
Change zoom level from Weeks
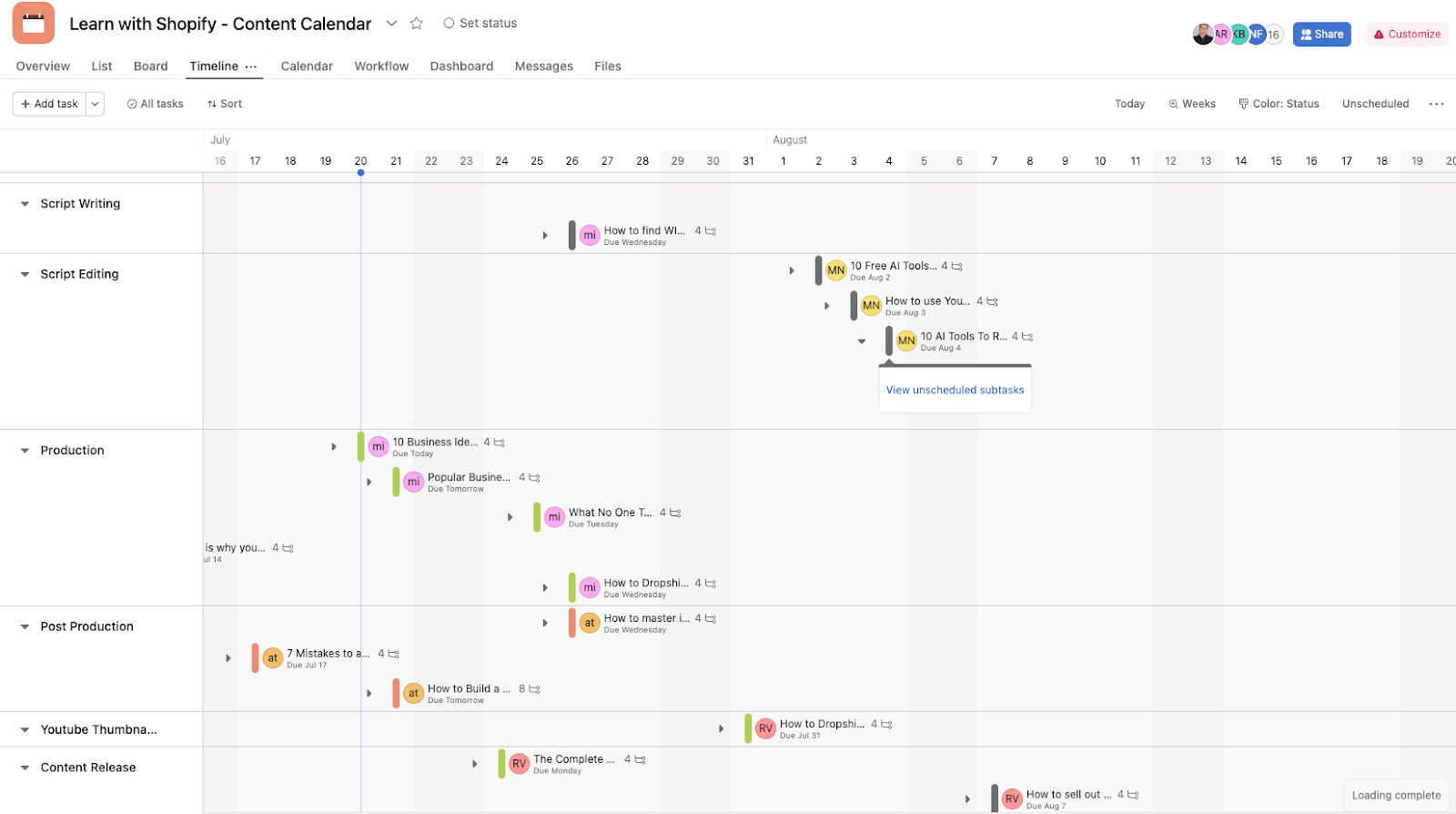coord(1192,104)
